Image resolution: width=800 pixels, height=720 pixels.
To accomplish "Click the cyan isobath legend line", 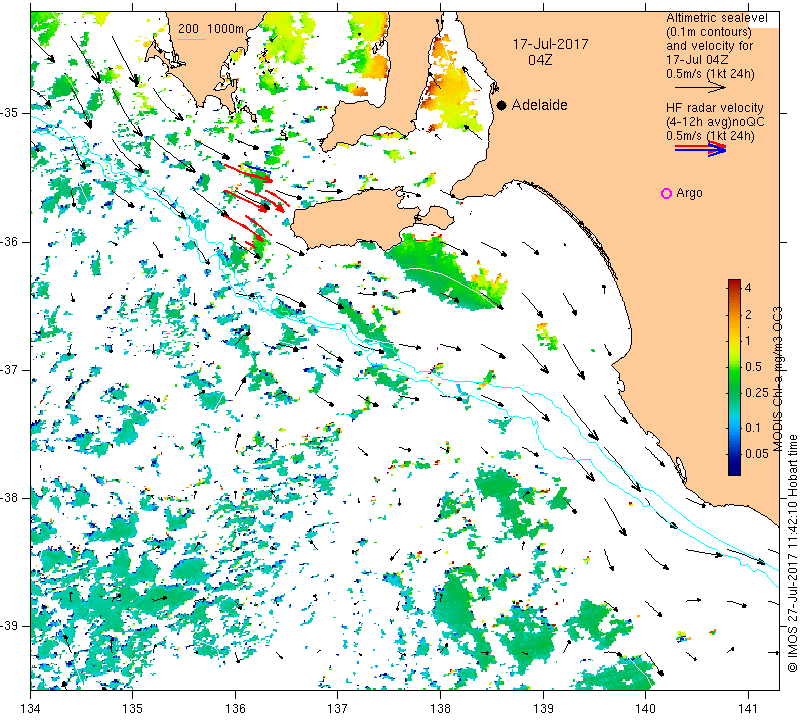I will 192,39.
